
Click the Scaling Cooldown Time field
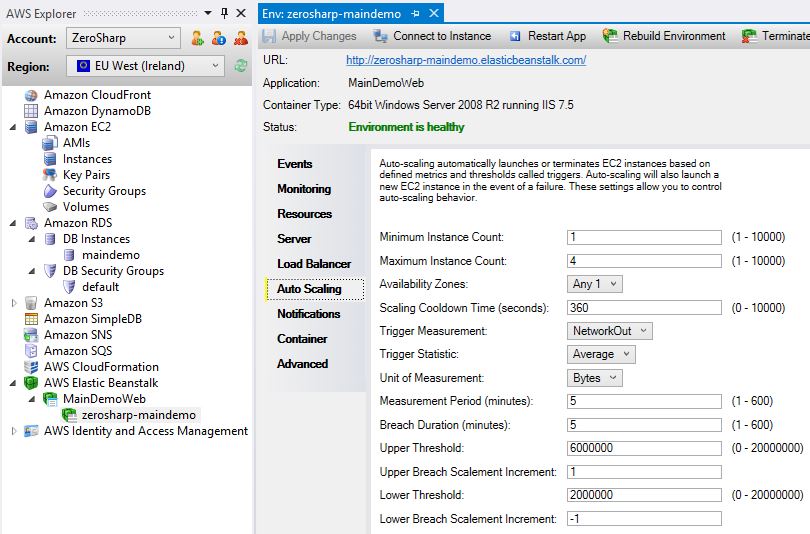point(644,308)
